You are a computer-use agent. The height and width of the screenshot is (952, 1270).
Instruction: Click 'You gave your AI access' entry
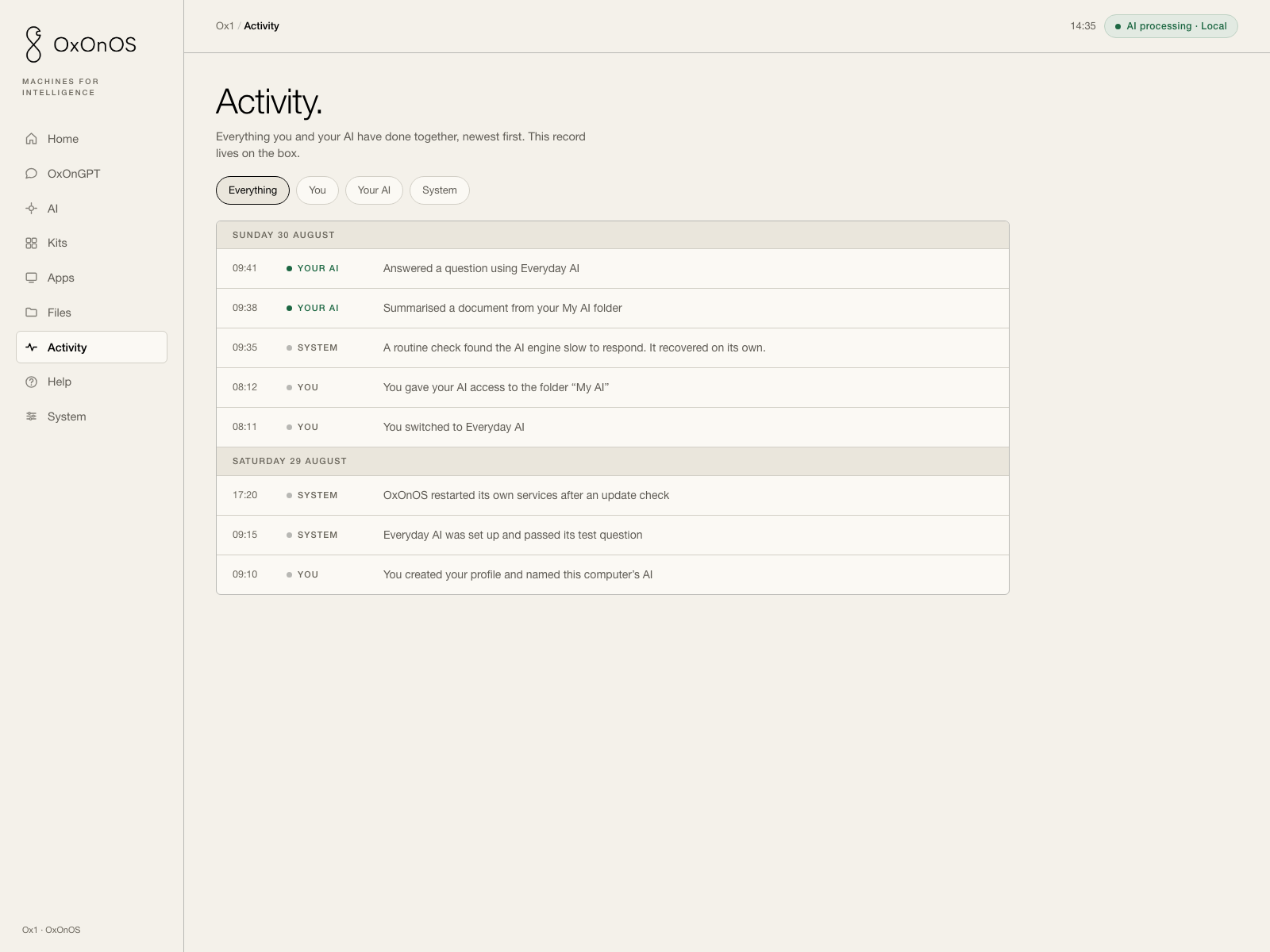613,387
